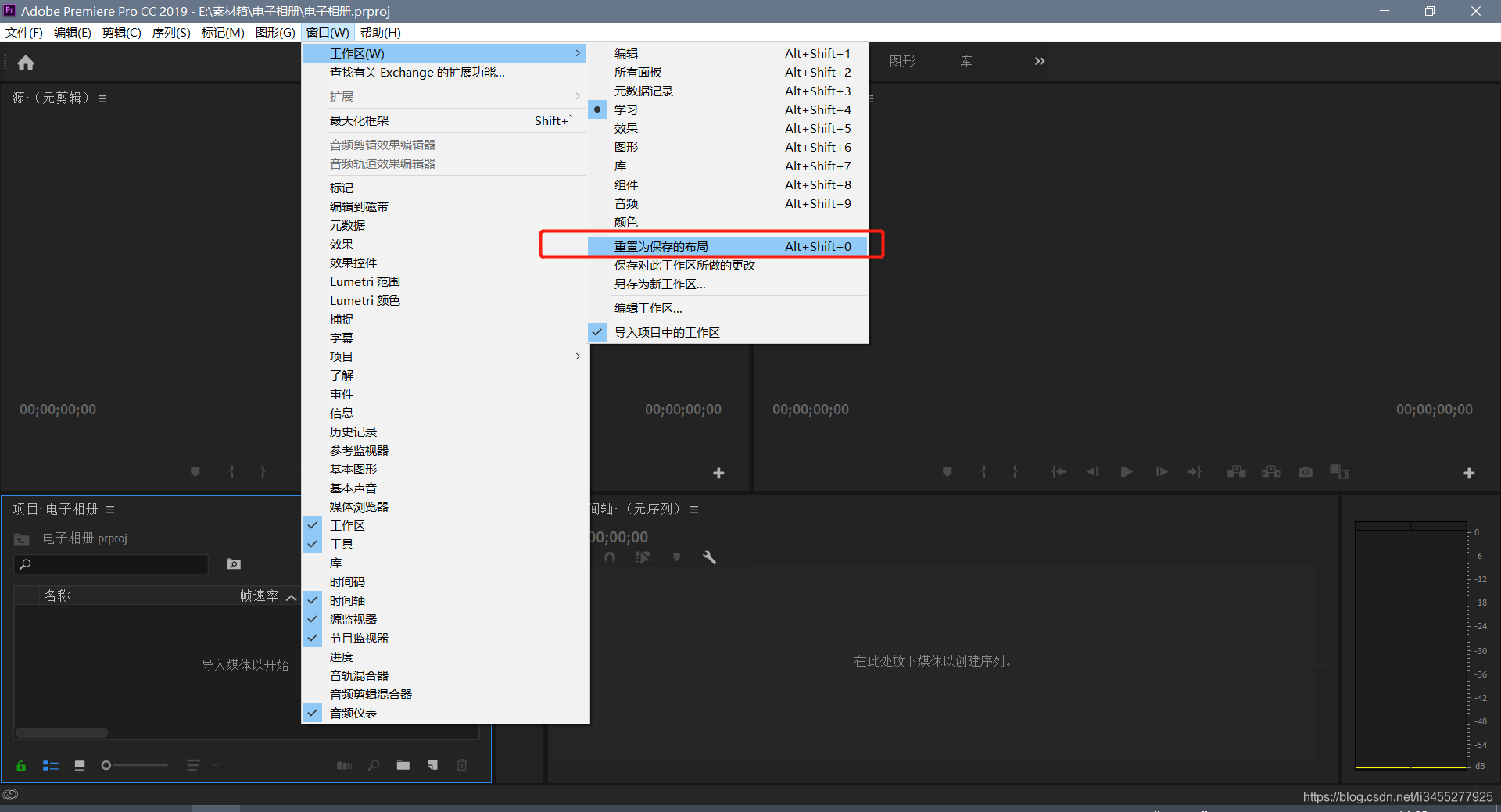This screenshot has height=812, width=1501.
Task: Focus the project panel search field
Action: [111, 564]
